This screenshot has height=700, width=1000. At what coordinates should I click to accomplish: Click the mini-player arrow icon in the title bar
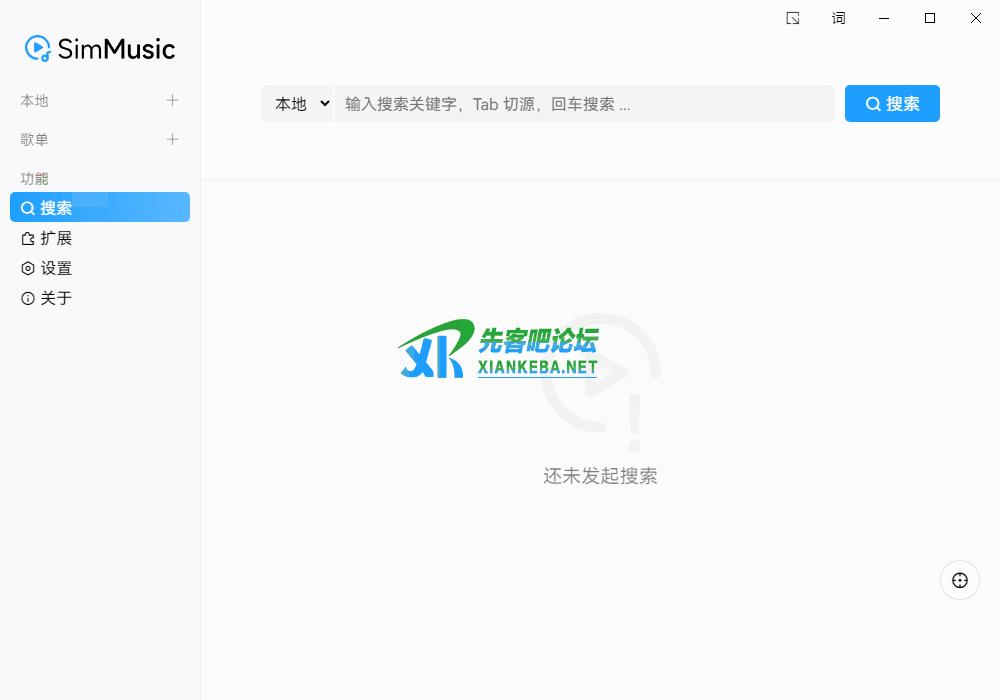[793, 18]
